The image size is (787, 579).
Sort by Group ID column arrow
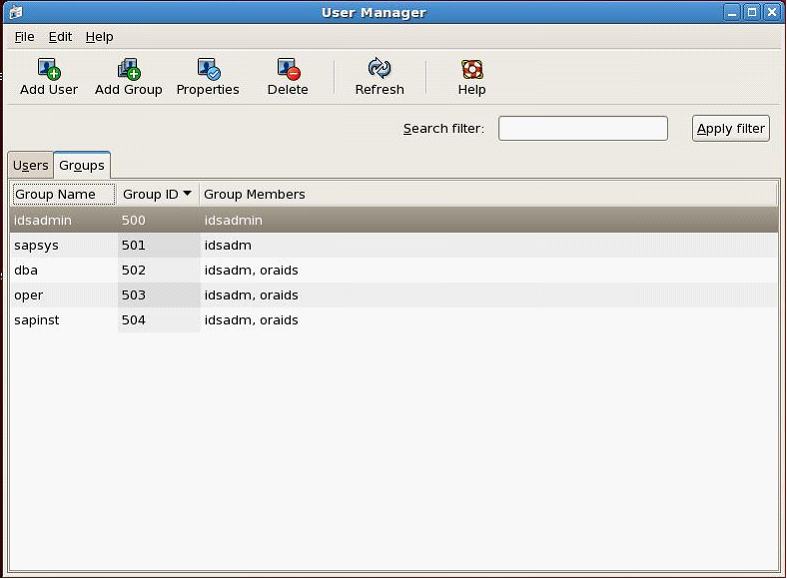[x=187, y=194]
